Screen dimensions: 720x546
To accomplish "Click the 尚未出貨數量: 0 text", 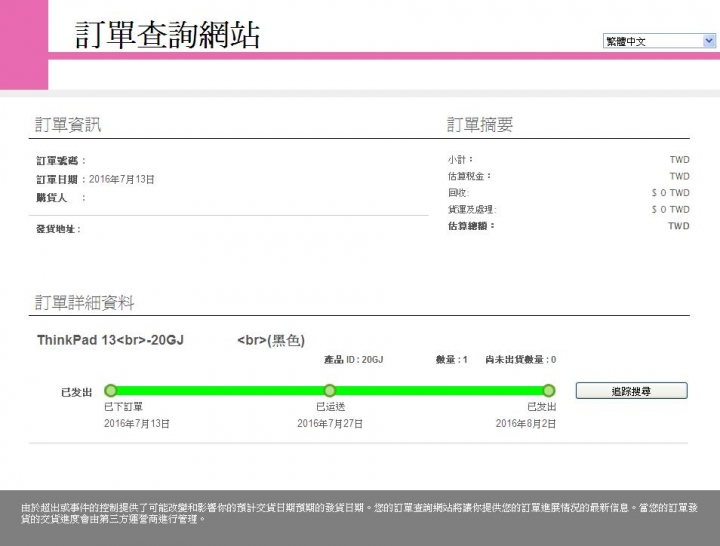I will 521,360.
